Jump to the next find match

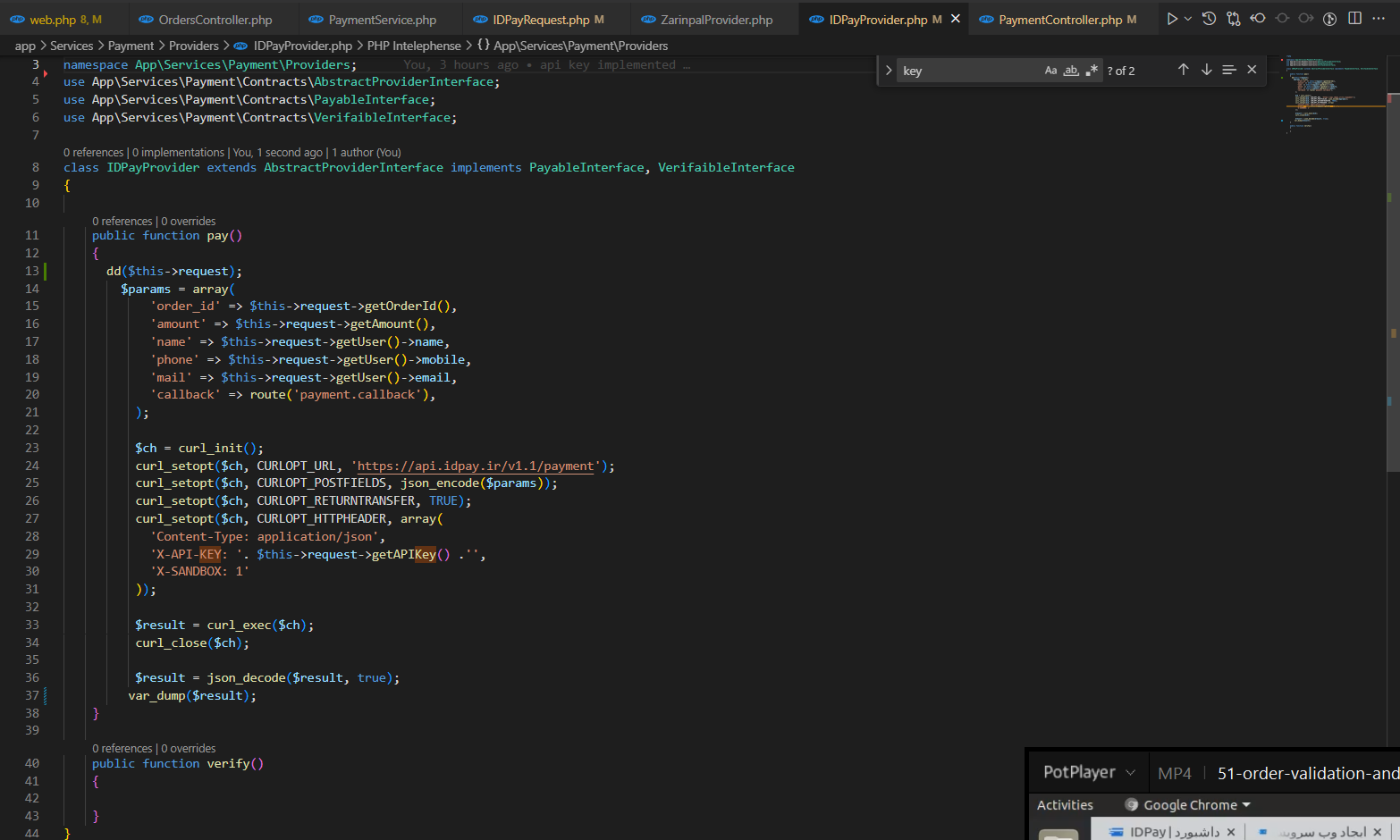(1206, 70)
